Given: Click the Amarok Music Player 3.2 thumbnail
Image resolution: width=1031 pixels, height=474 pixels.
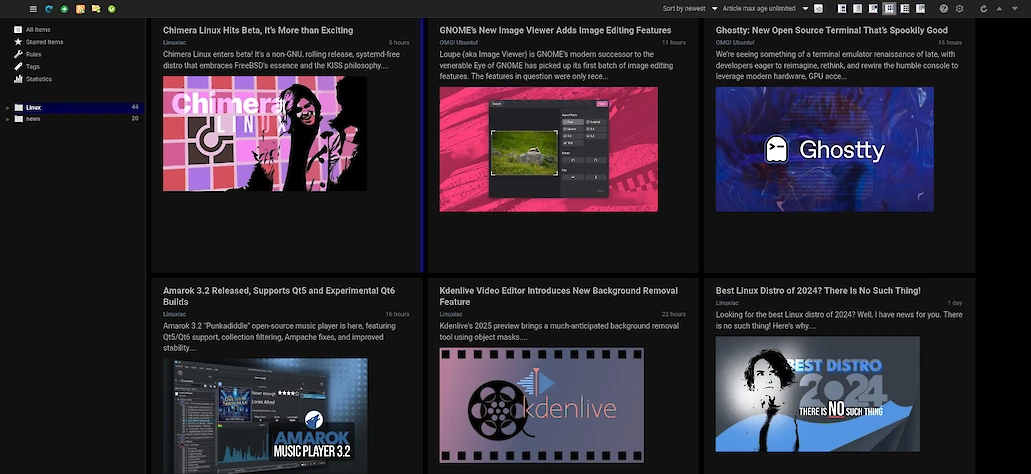Looking at the screenshot, I should tap(265, 415).
